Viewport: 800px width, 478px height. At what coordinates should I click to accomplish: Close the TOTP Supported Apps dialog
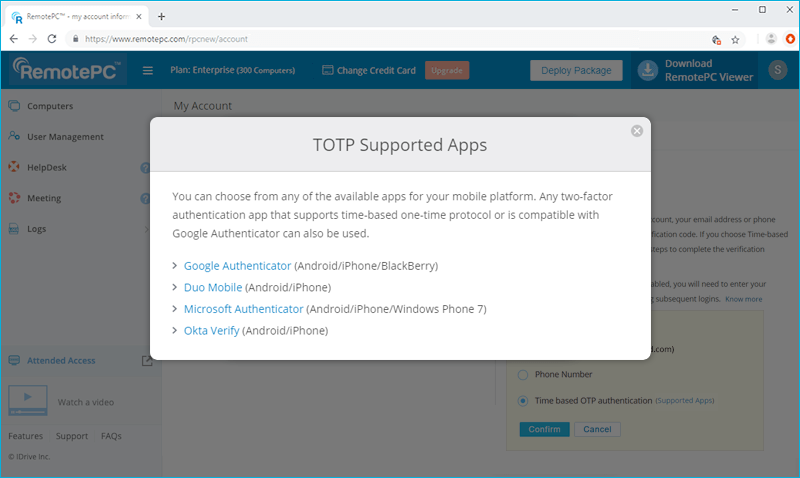tap(637, 131)
